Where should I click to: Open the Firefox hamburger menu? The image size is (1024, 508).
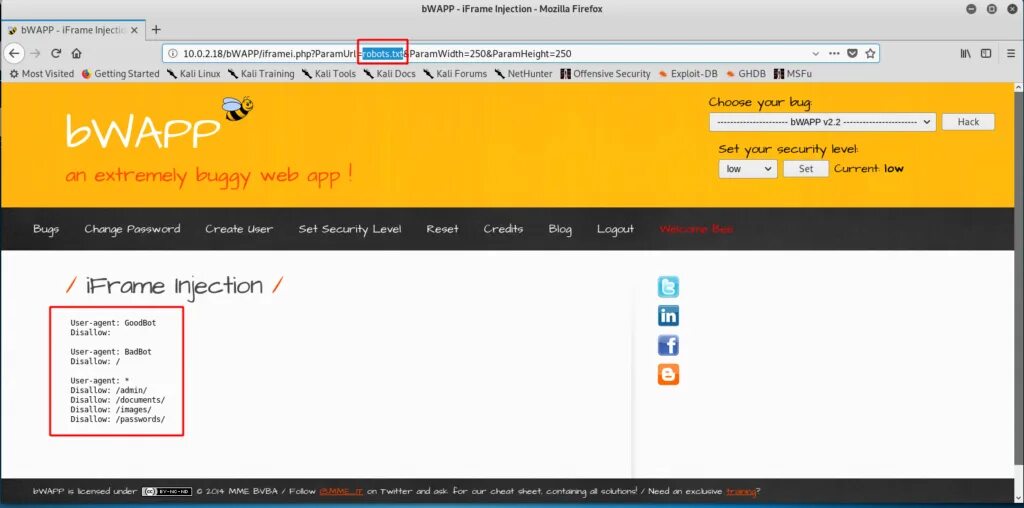click(x=1011, y=54)
